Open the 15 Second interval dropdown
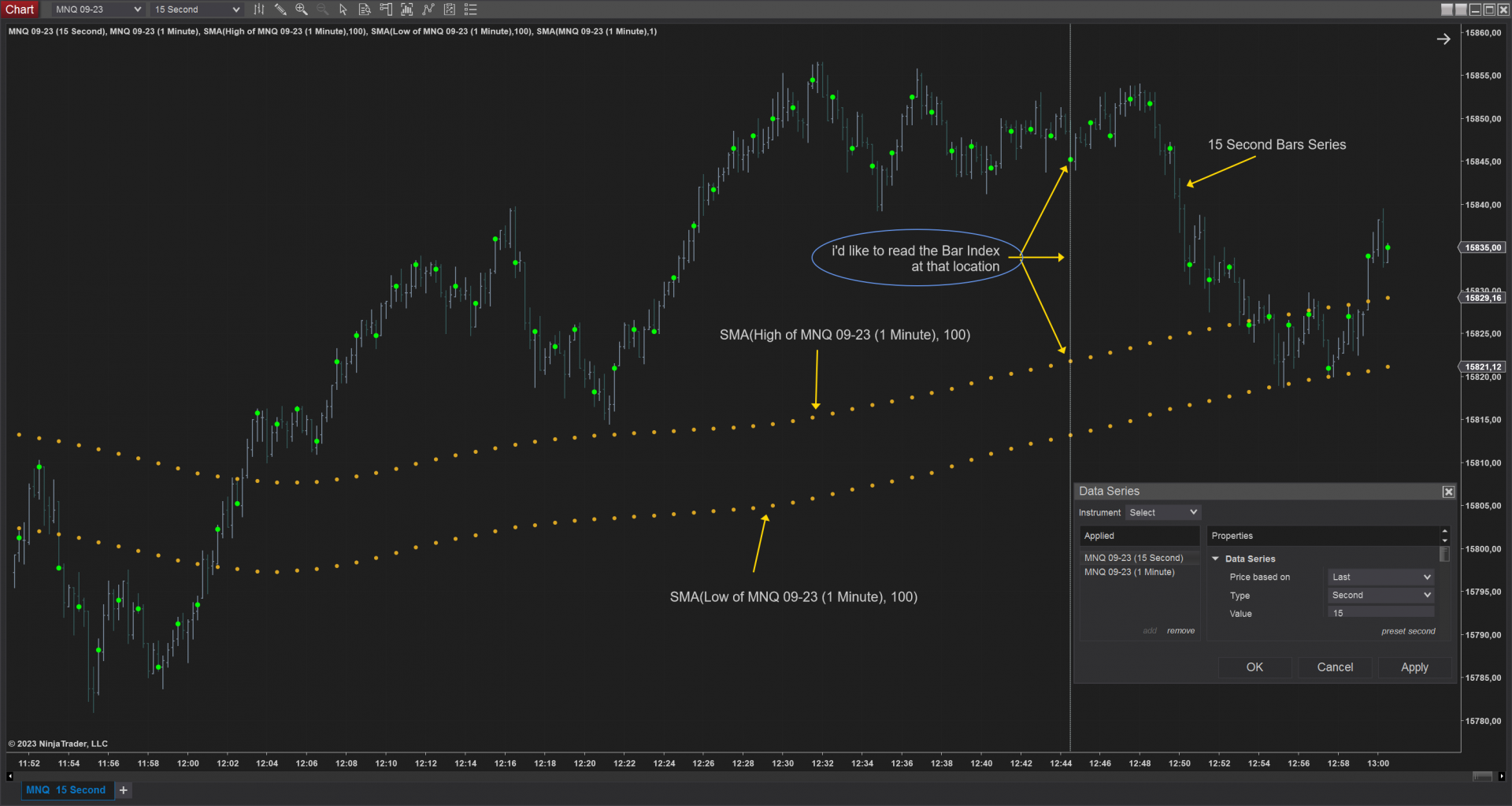The image size is (1512, 806). (197, 9)
